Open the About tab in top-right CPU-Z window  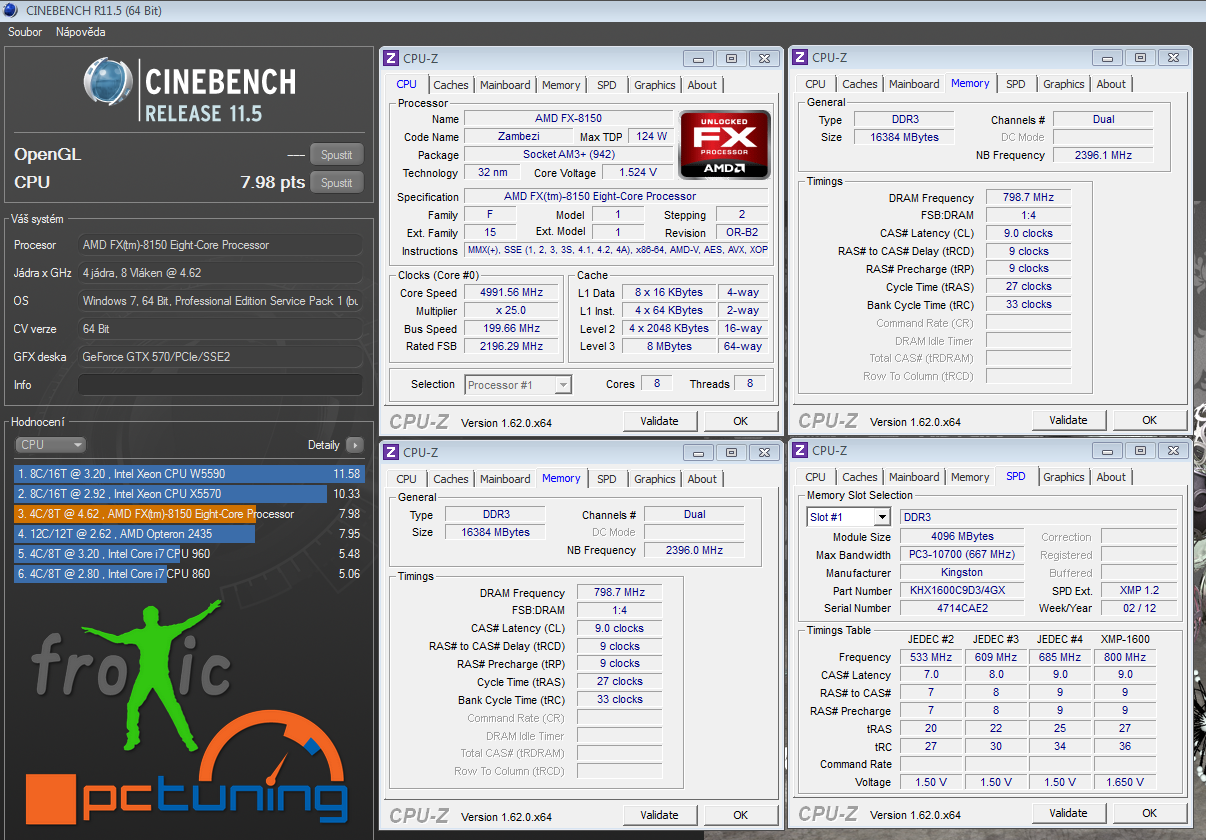[1111, 84]
